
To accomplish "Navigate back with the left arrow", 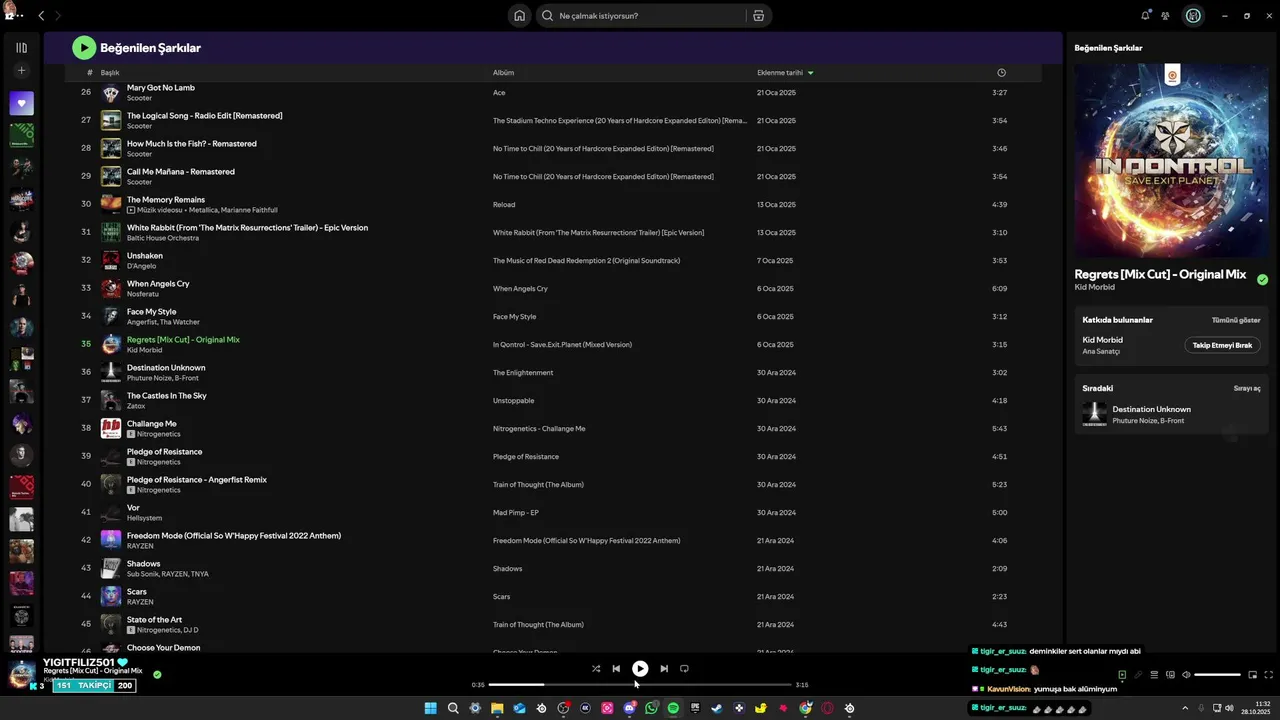I will 41,16.
